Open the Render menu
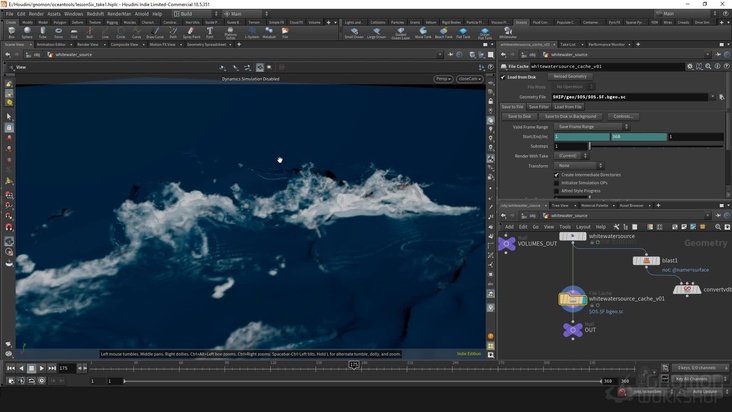Viewport: 732px width, 412px height. point(36,14)
